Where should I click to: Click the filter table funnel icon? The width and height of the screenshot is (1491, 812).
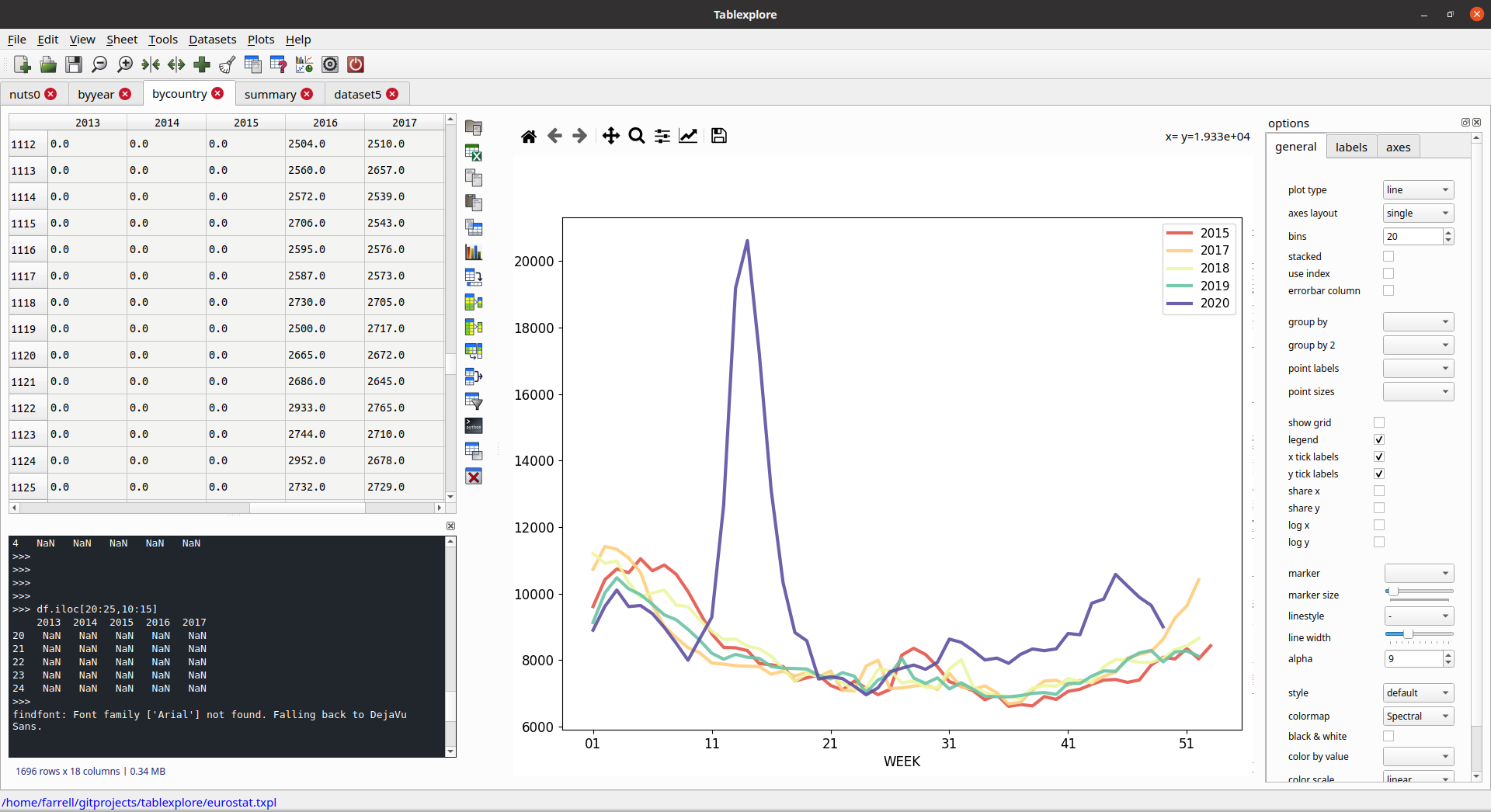[474, 401]
